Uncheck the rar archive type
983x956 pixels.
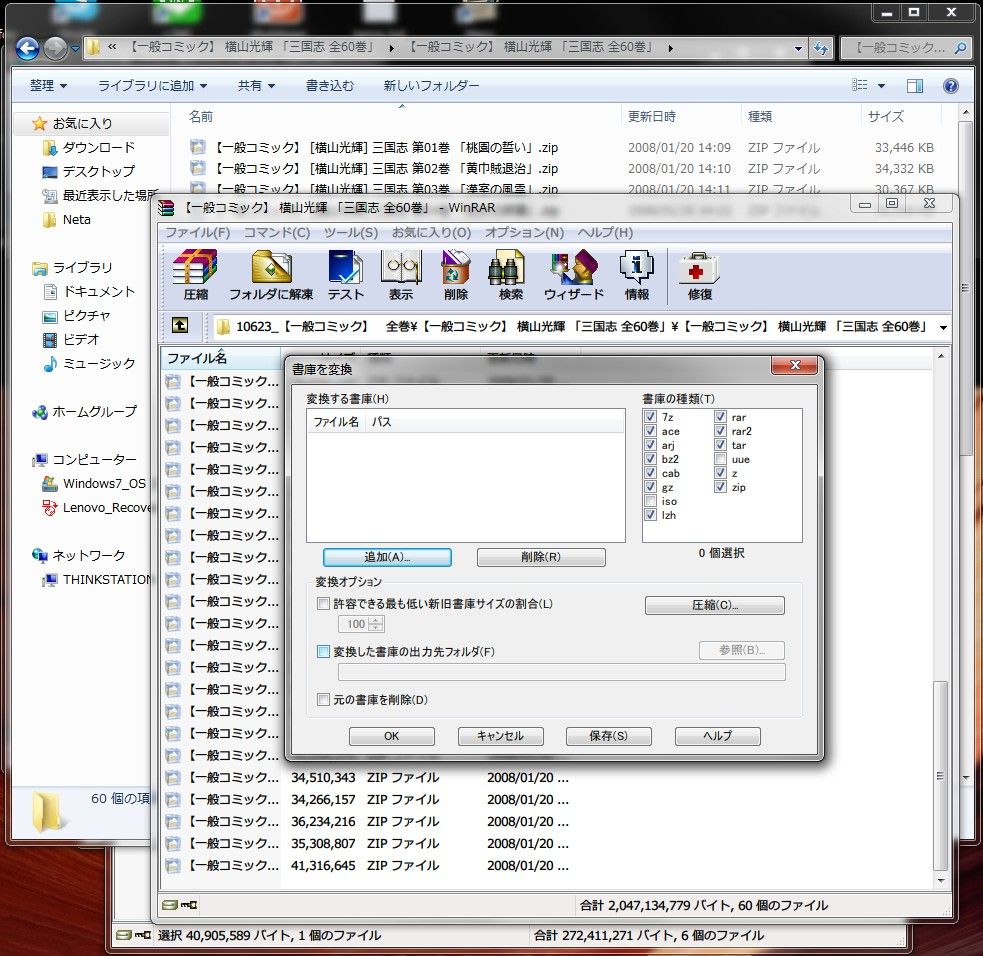(x=720, y=417)
